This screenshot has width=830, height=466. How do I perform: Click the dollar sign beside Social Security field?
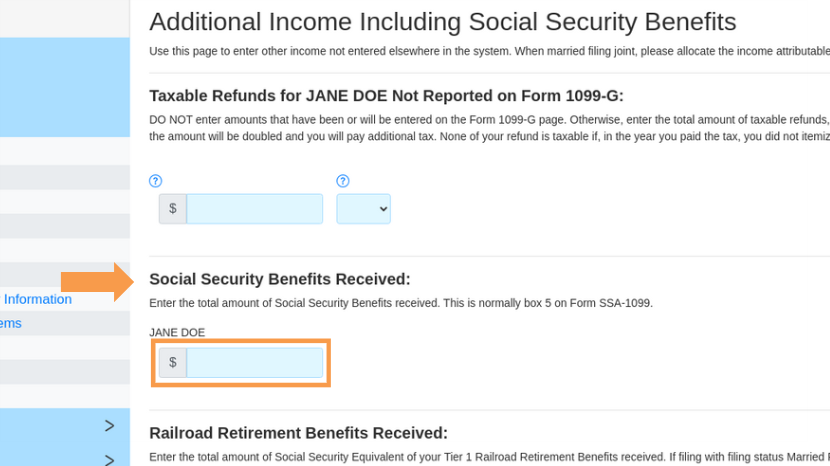coord(173,362)
